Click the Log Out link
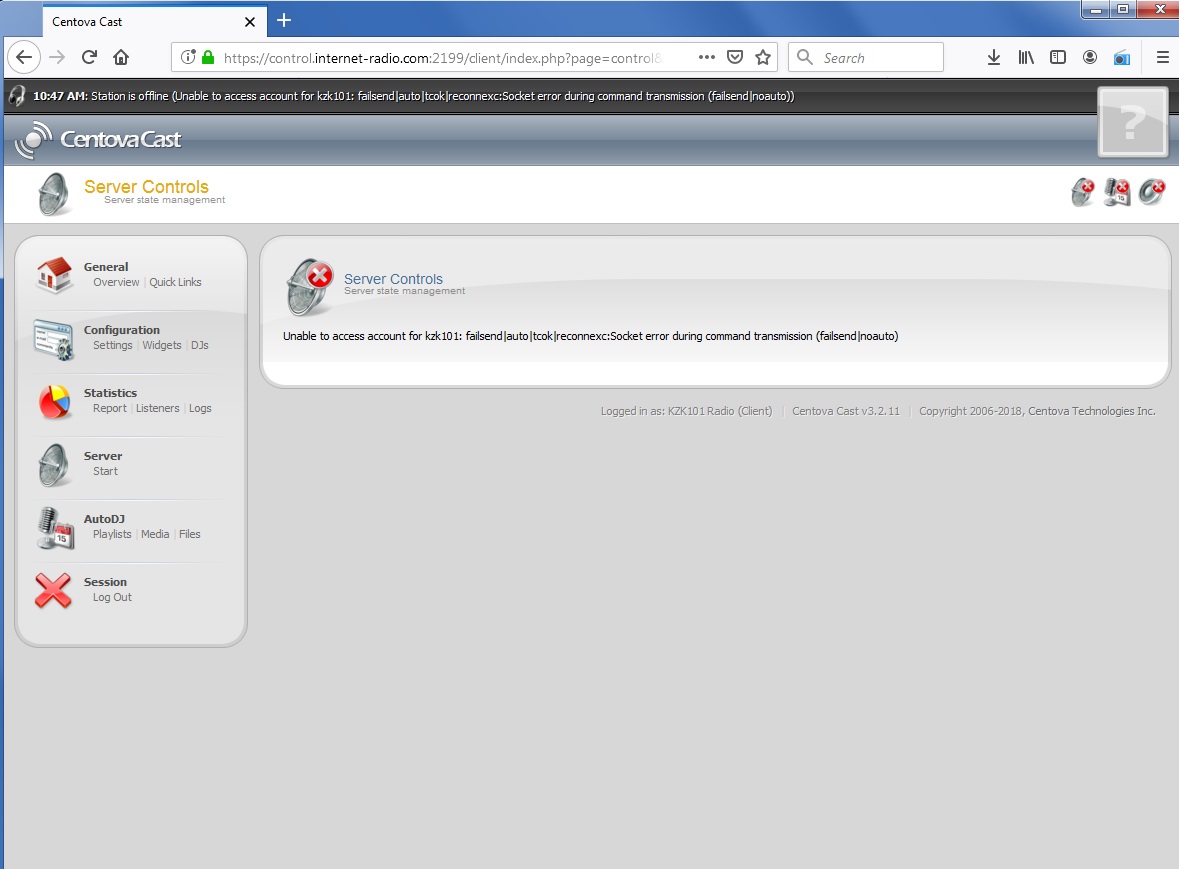 click(112, 597)
